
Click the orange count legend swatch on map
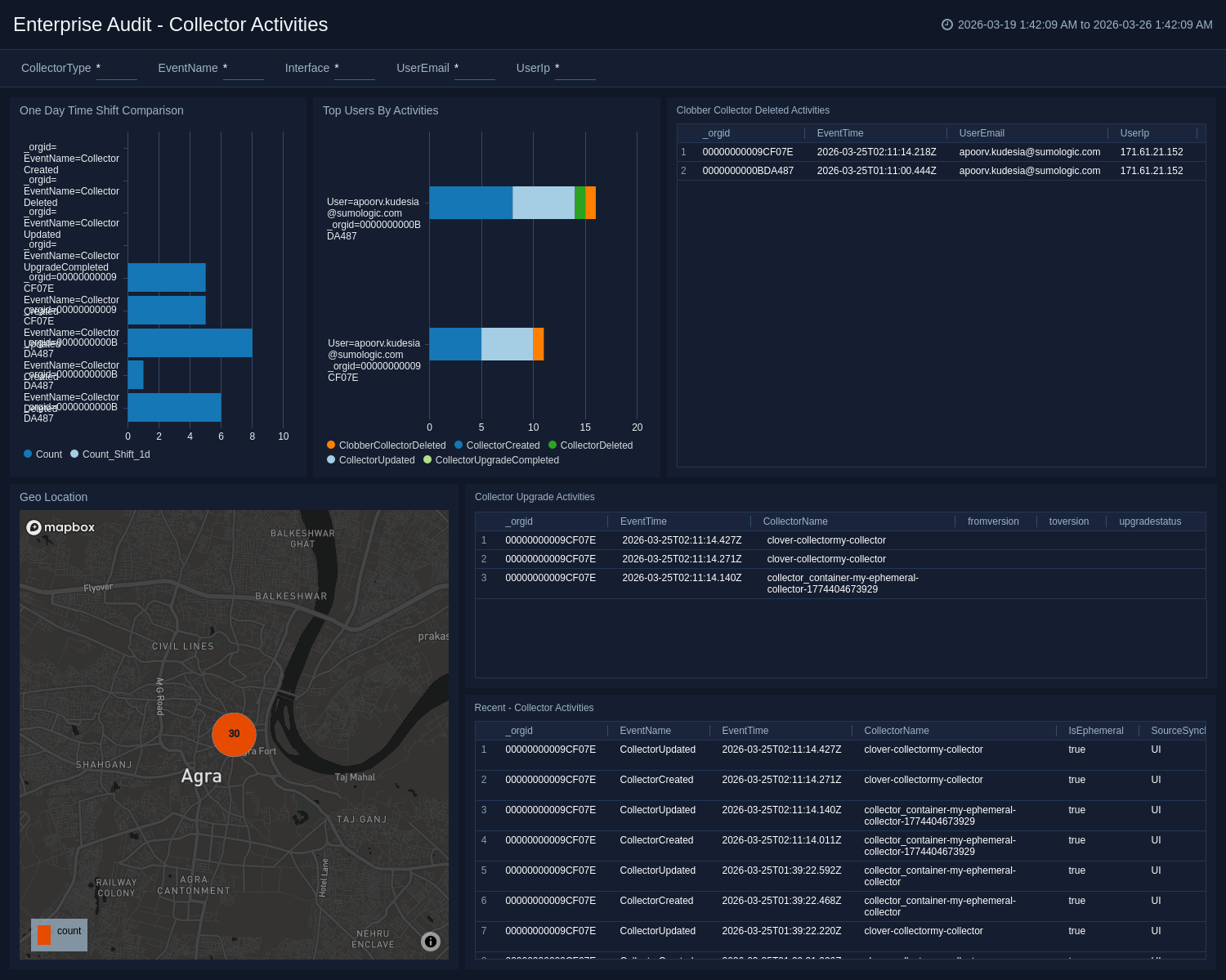pos(44,934)
